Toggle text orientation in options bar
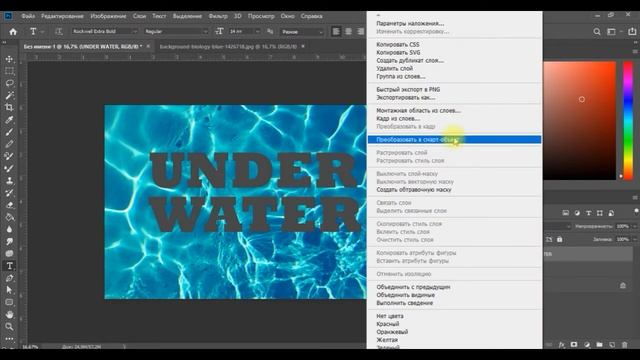 58,31
